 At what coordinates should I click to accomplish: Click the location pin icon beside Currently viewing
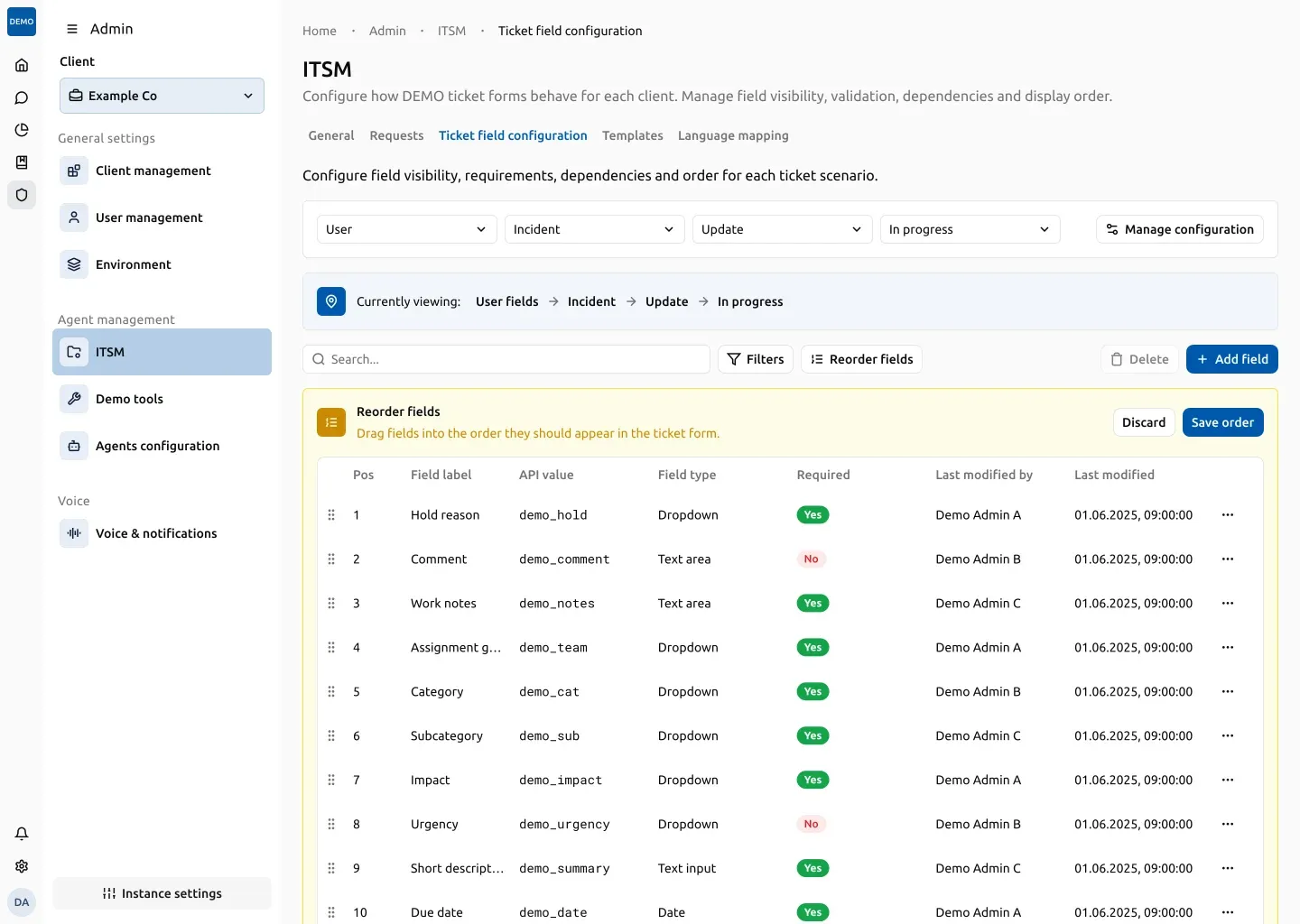pyautogui.click(x=331, y=301)
